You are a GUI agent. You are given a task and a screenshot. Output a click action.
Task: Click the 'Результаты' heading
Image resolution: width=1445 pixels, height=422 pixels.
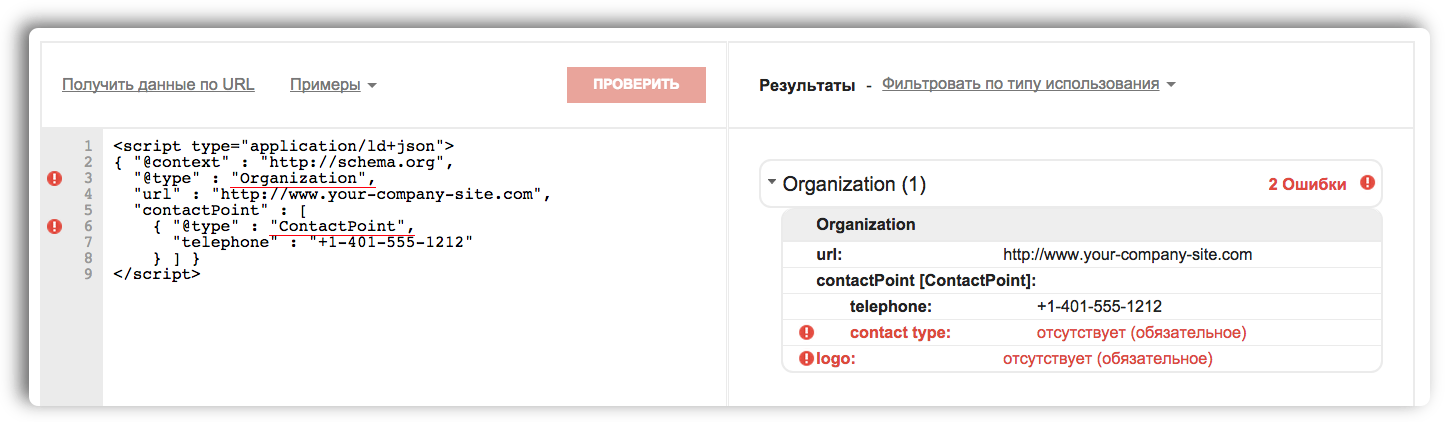tap(807, 85)
